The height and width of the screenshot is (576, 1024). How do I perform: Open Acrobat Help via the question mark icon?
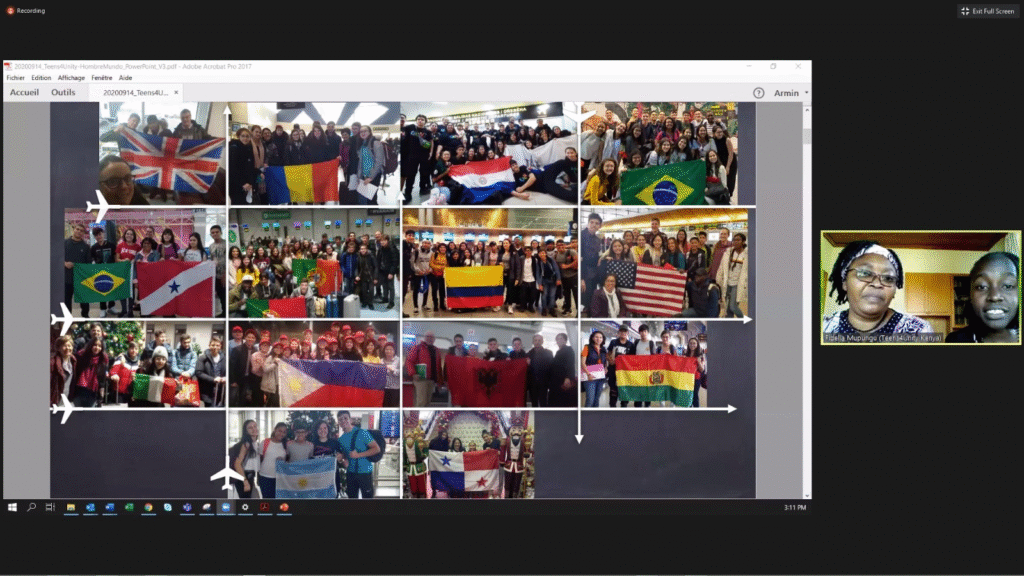(x=761, y=92)
